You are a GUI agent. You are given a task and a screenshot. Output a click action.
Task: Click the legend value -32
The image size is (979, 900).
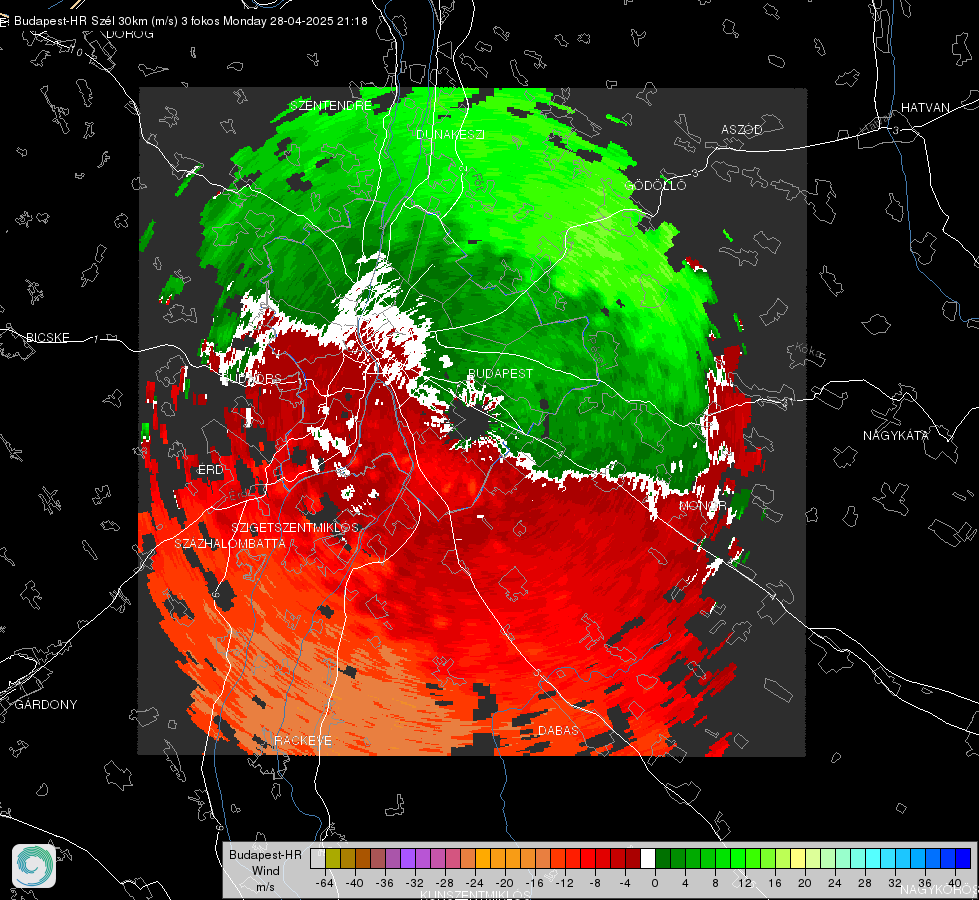tap(415, 884)
